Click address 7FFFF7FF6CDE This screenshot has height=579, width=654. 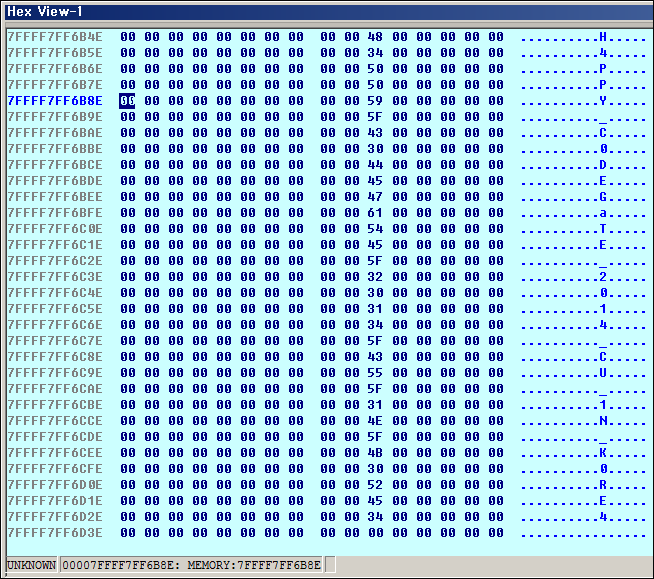pyautogui.click(x=55, y=437)
